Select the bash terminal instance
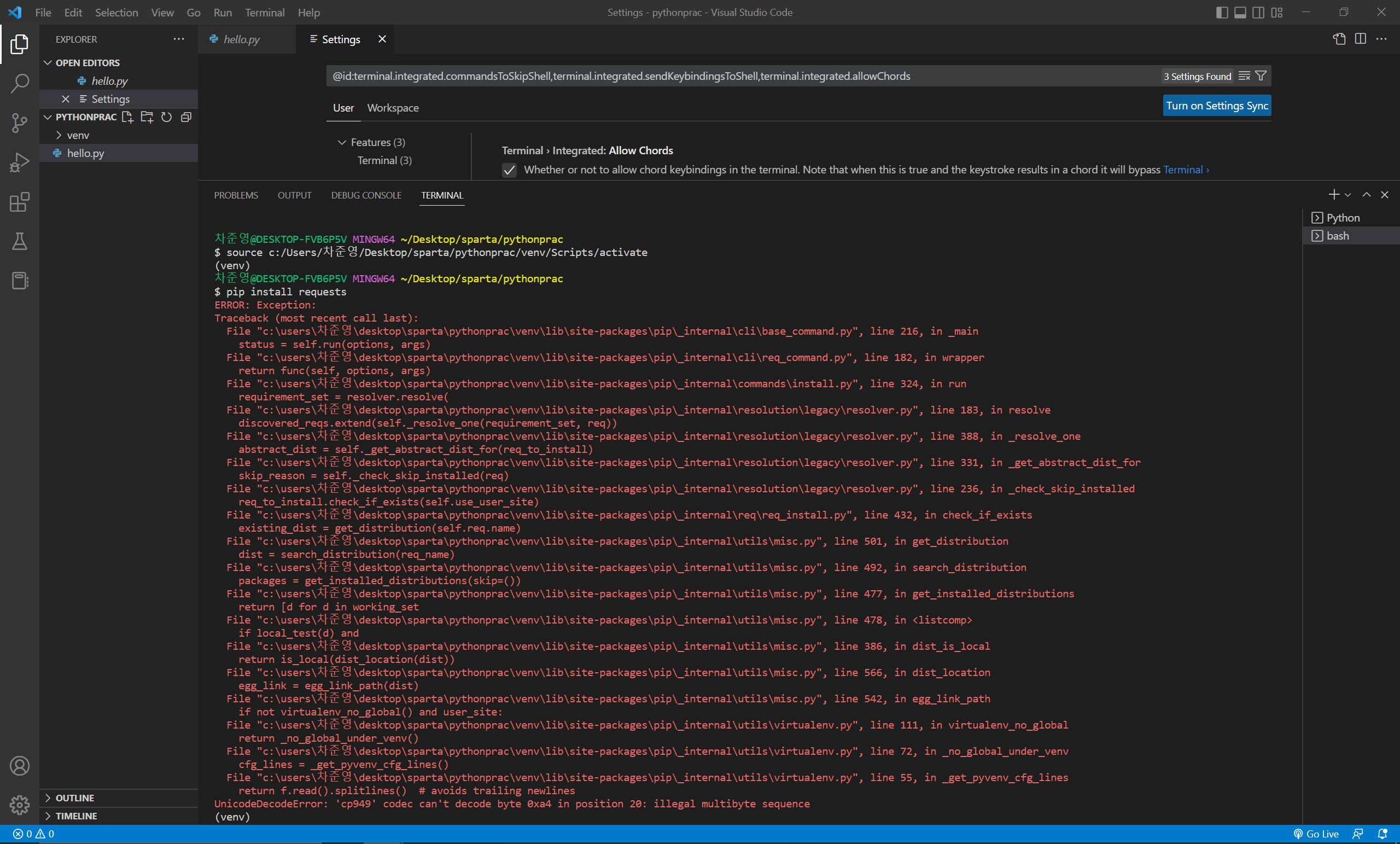 1351,236
